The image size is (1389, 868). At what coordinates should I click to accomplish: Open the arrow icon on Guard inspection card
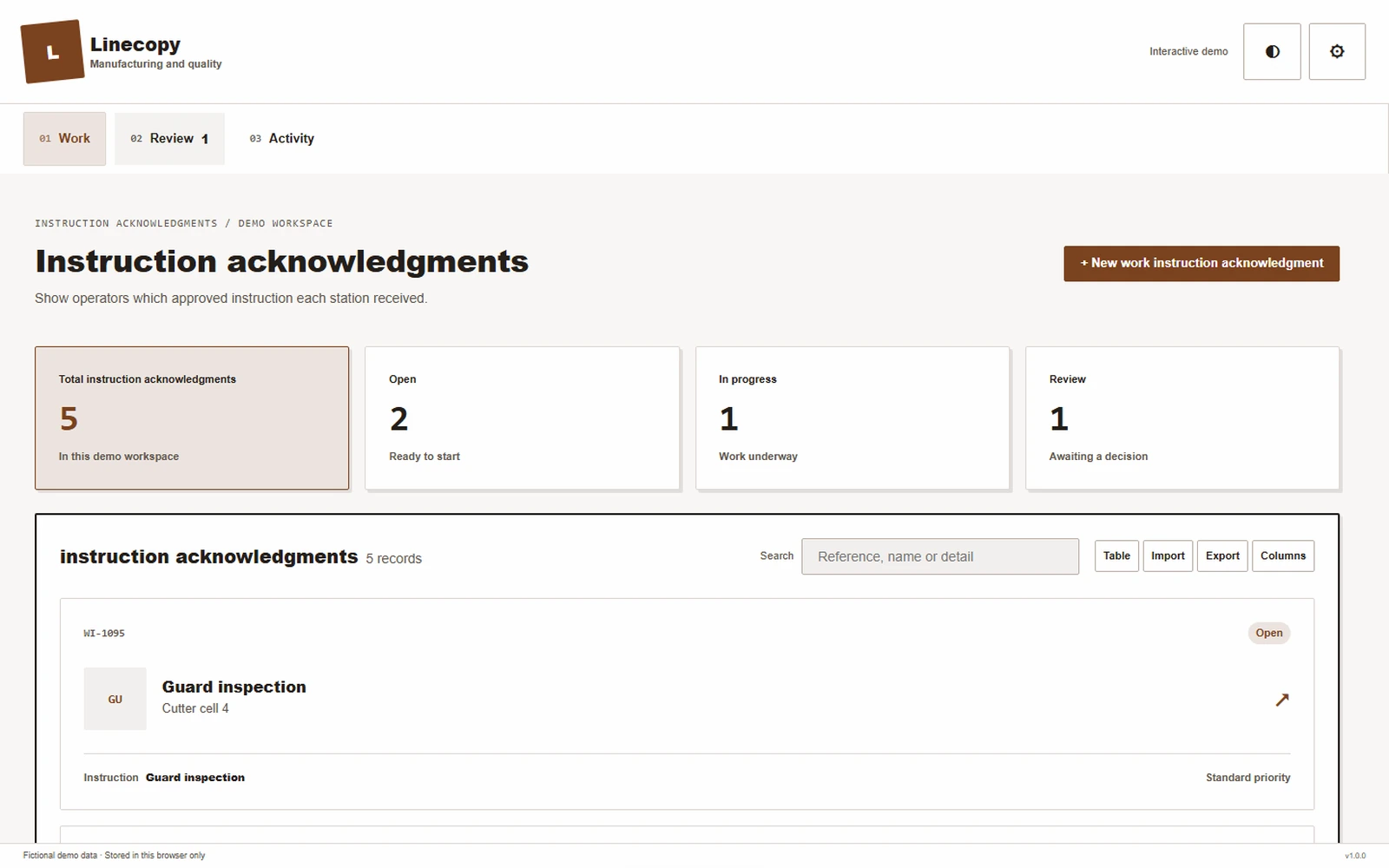coord(1281,700)
